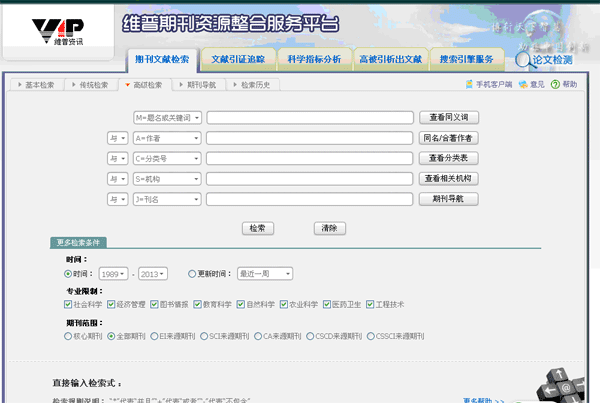Screen dimensions: 600x403
Task: Click the 作者 search text field
Action: click(310, 138)
